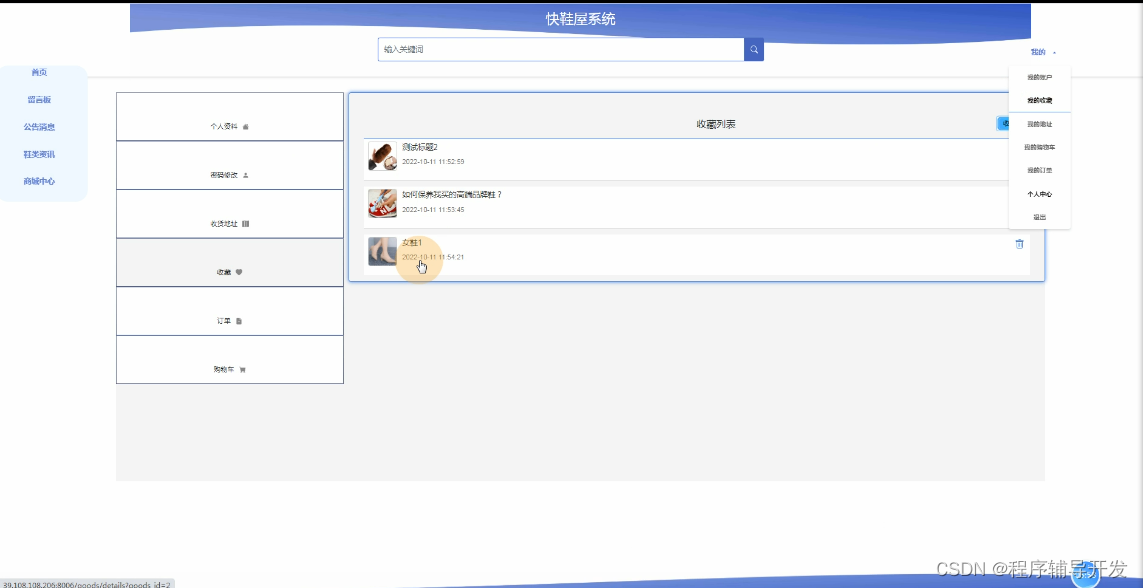
Task: Switch to the 订单 panel tab
Action: click(x=230, y=311)
